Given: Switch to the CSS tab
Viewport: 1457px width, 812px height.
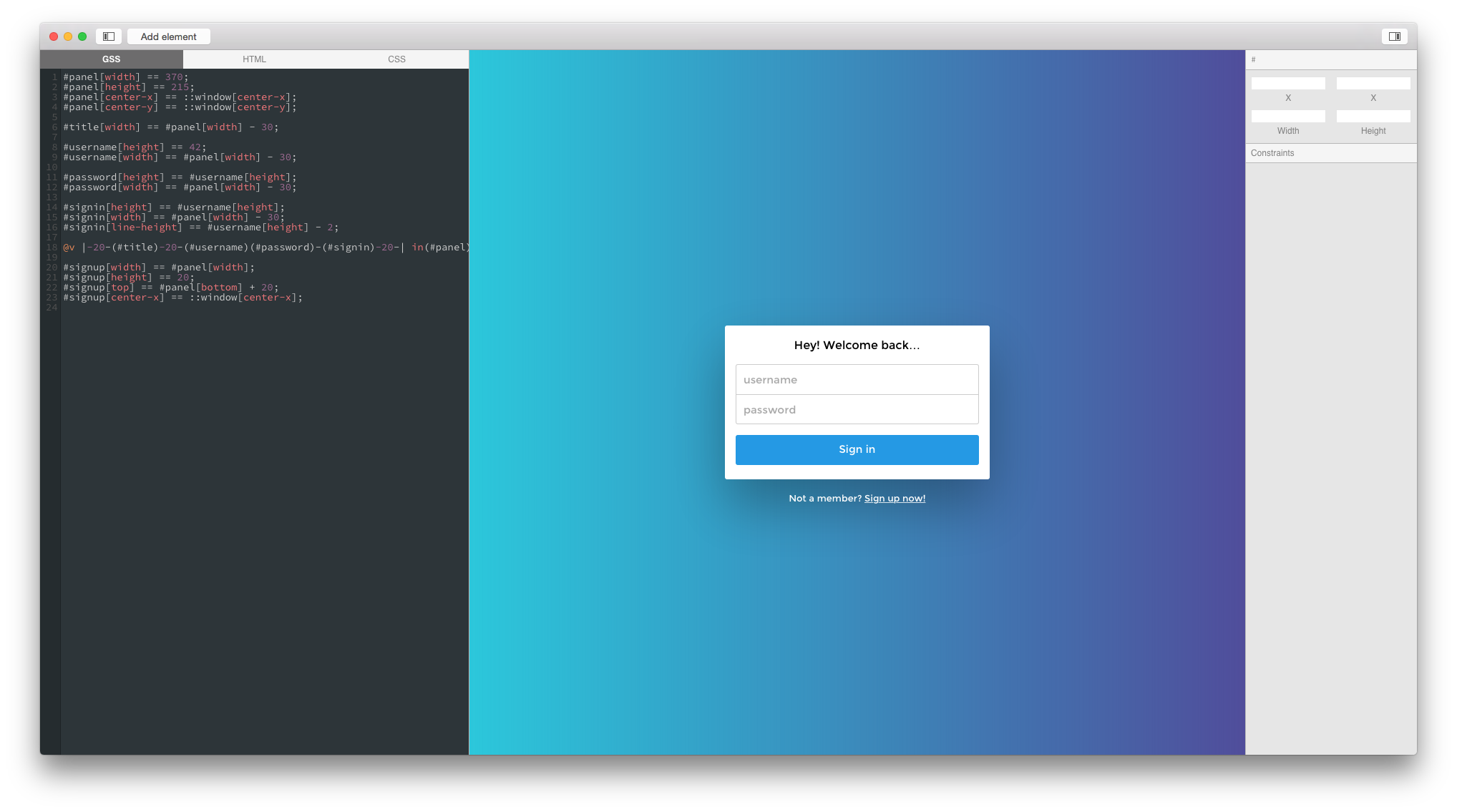Looking at the screenshot, I should (x=396, y=59).
